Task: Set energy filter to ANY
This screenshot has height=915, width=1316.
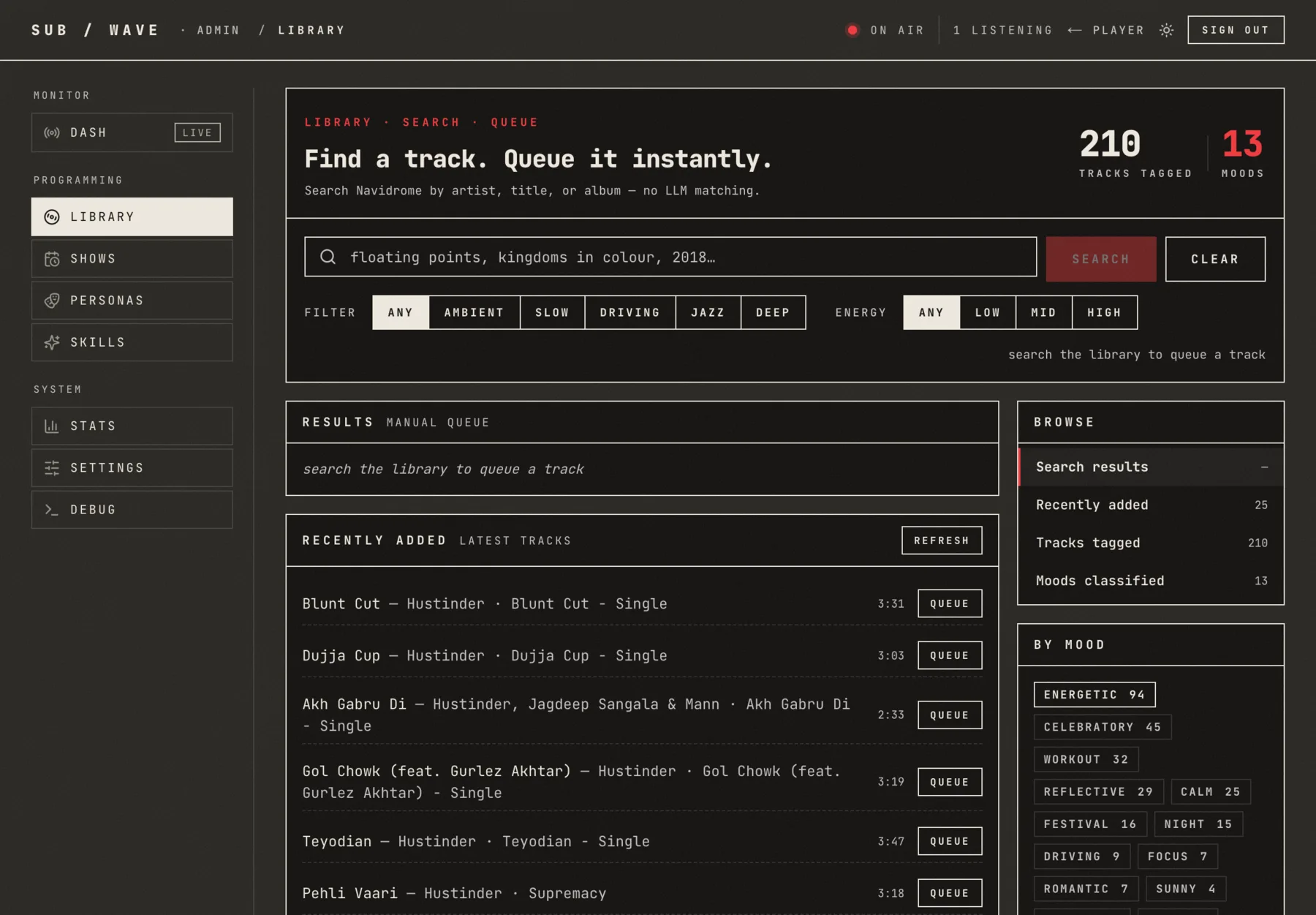Action: pyautogui.click(x=931, y=312)
